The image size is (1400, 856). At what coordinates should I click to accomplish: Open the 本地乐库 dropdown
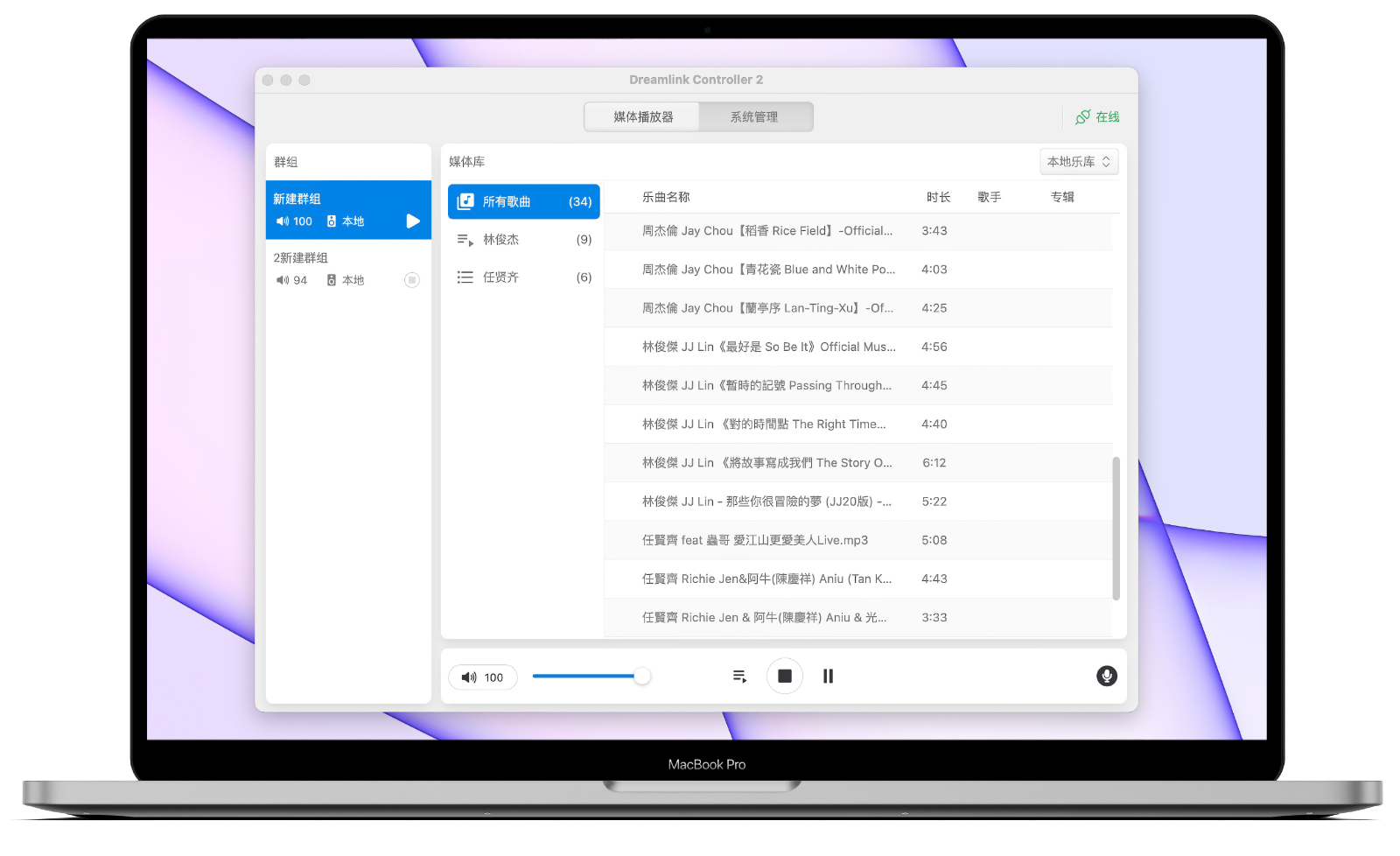(1079, 162)
